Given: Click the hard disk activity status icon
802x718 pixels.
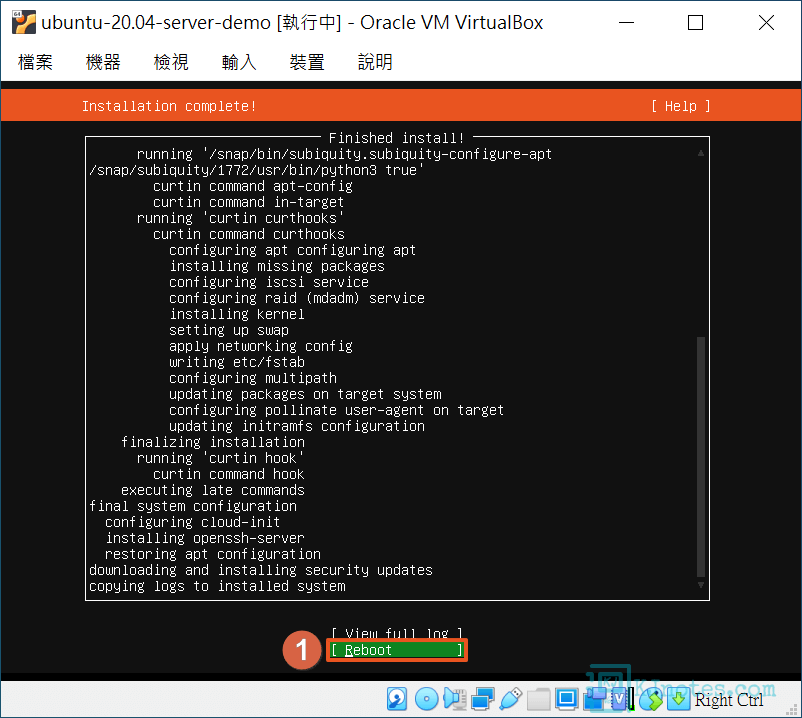Looking at the screenshot, I should tap(397, 699).
